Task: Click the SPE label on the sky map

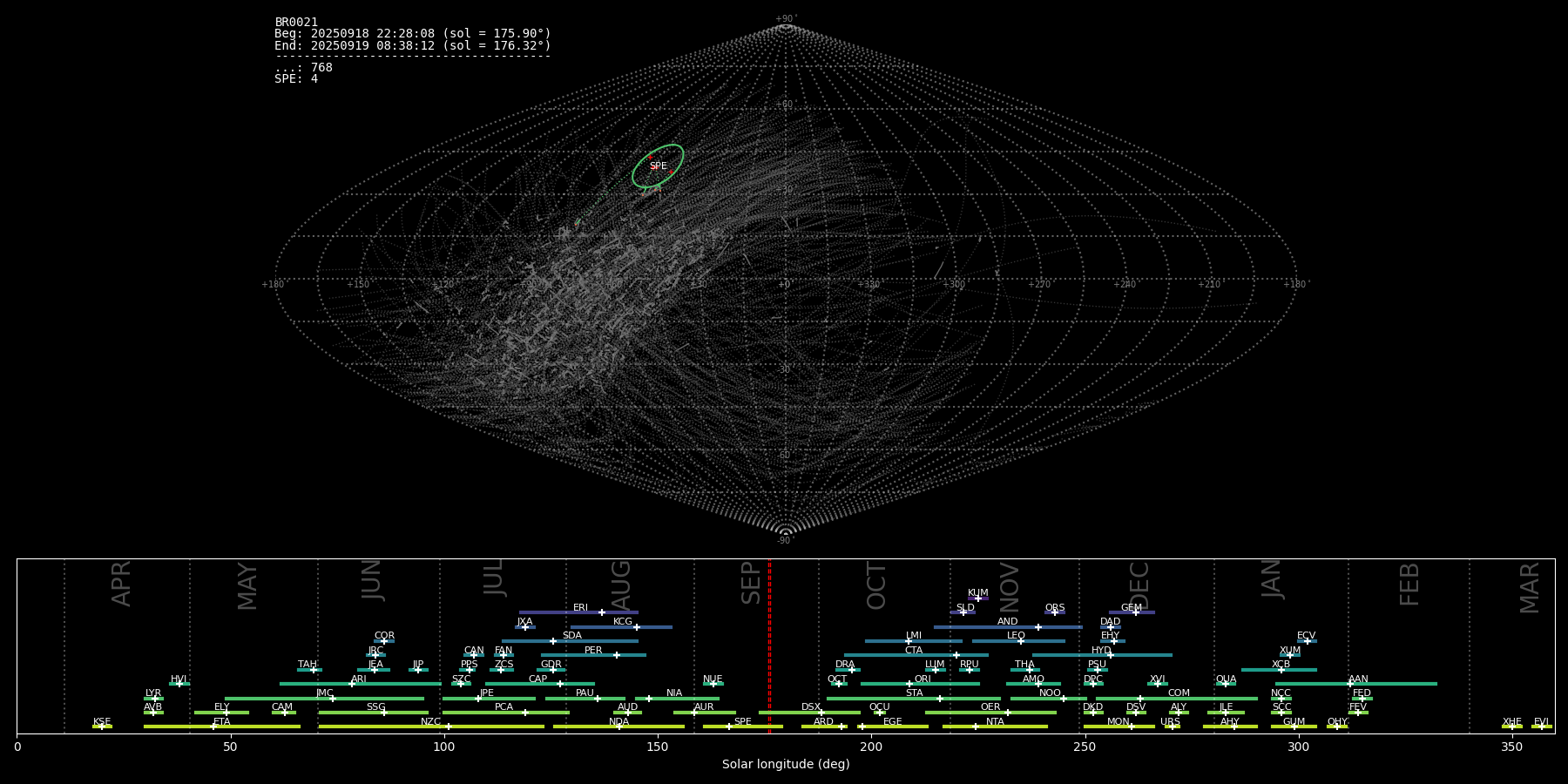Action: point(659,166)
